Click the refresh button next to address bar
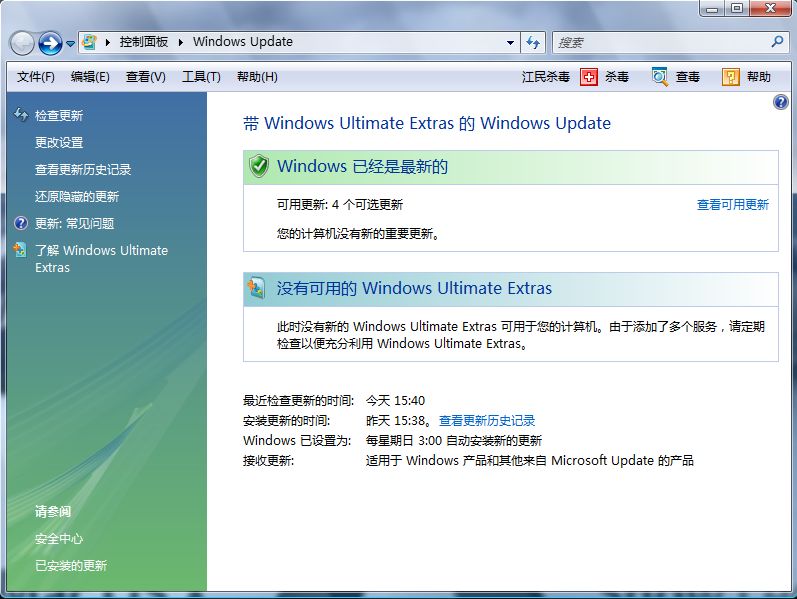 tap(533, 43)
